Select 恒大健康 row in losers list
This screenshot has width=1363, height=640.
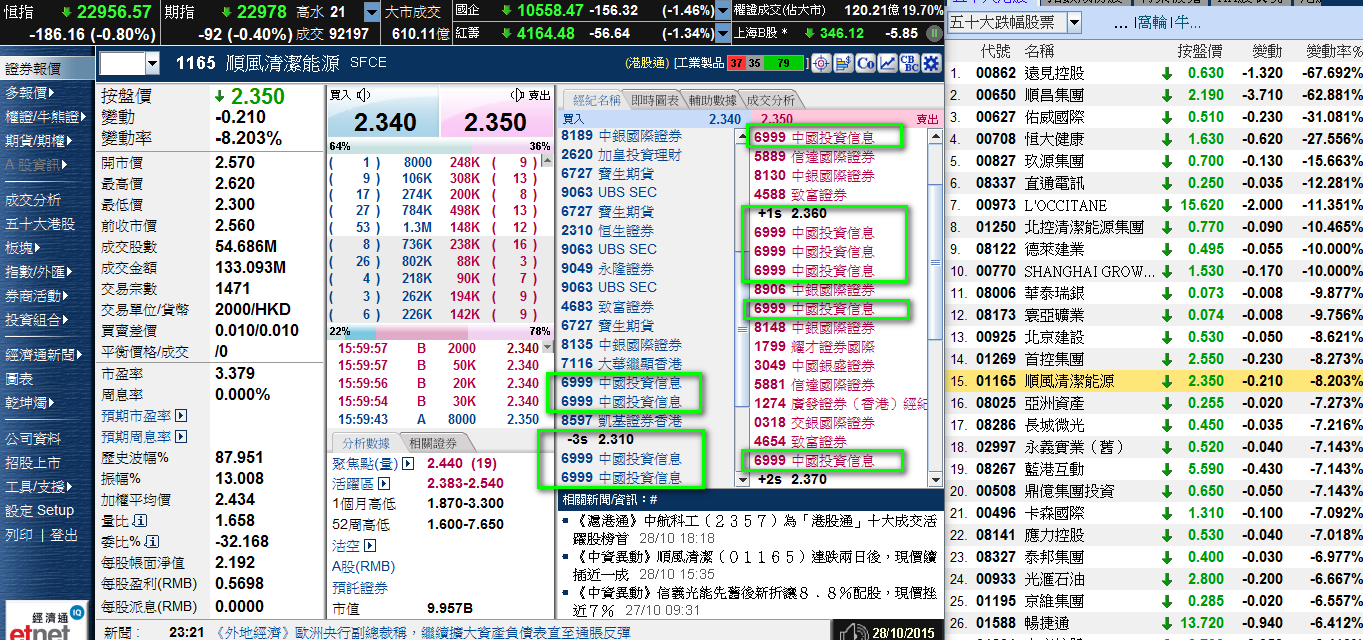(1155, 139)
